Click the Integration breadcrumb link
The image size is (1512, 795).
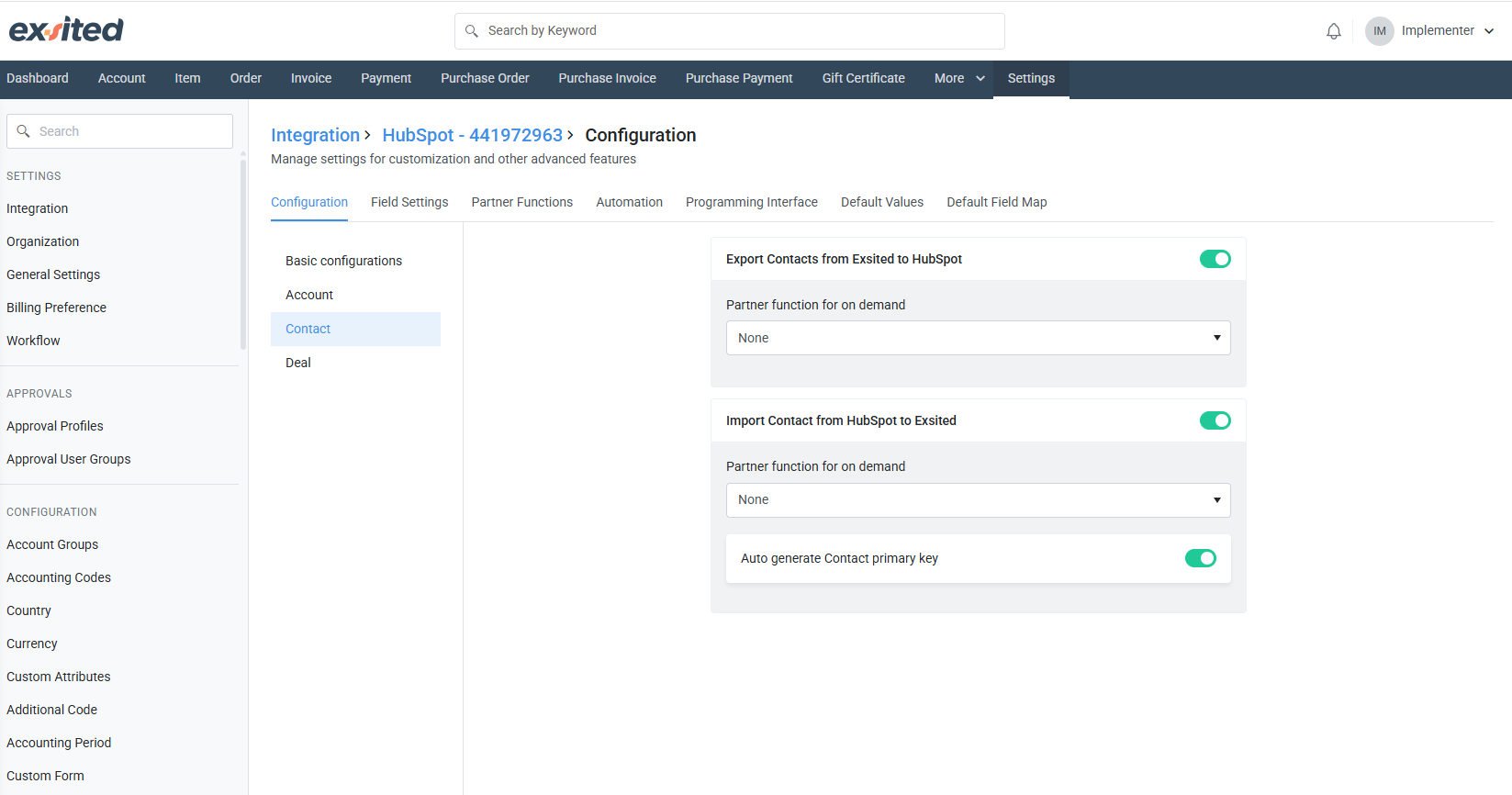(315, 135)
